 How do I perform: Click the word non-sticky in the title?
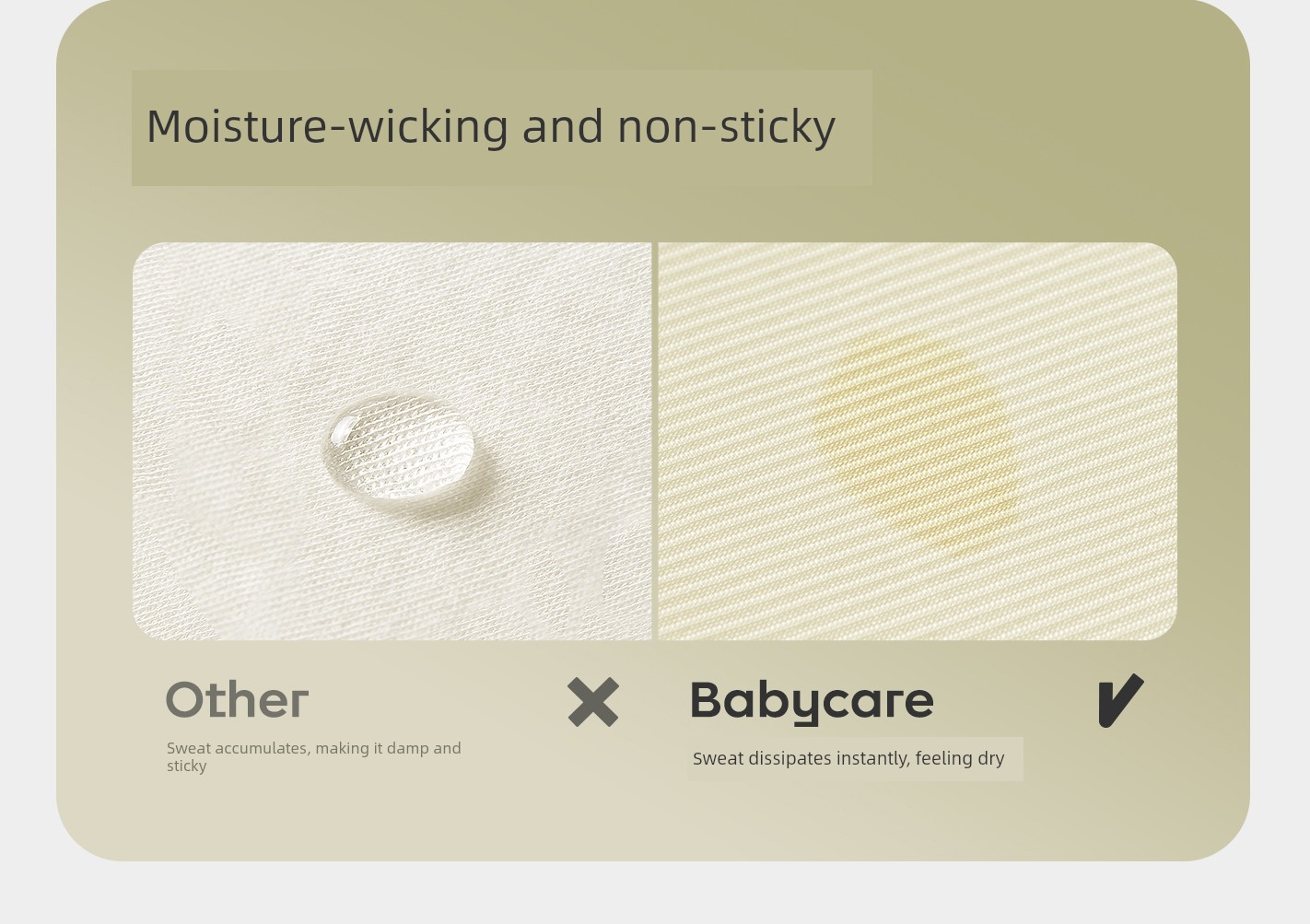click(727, 126)
